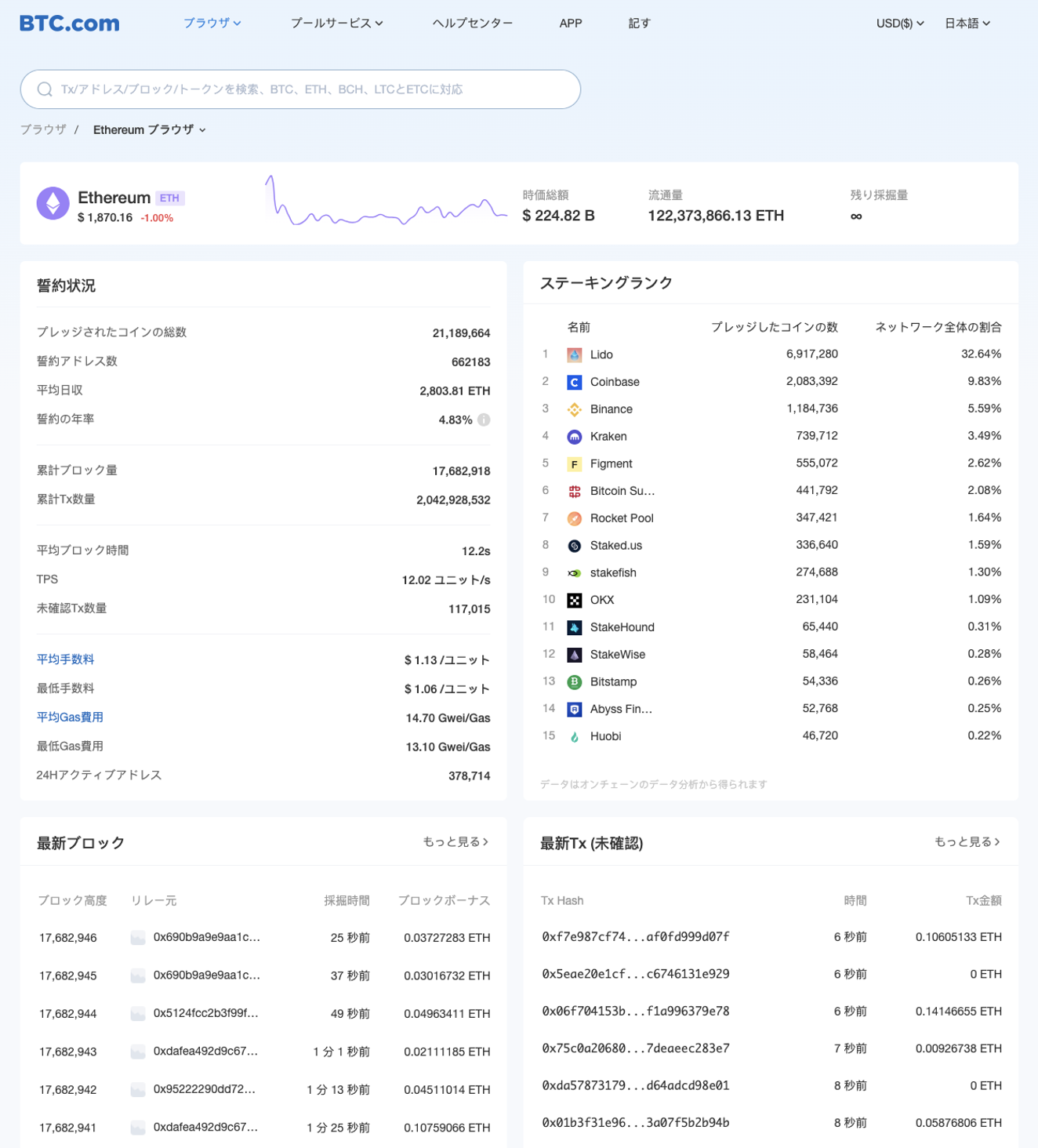Expand the Ethereum ブラウザ breadcrumb dropdown
Screen dimensions: 1038x1148
[x=148, y=129]
